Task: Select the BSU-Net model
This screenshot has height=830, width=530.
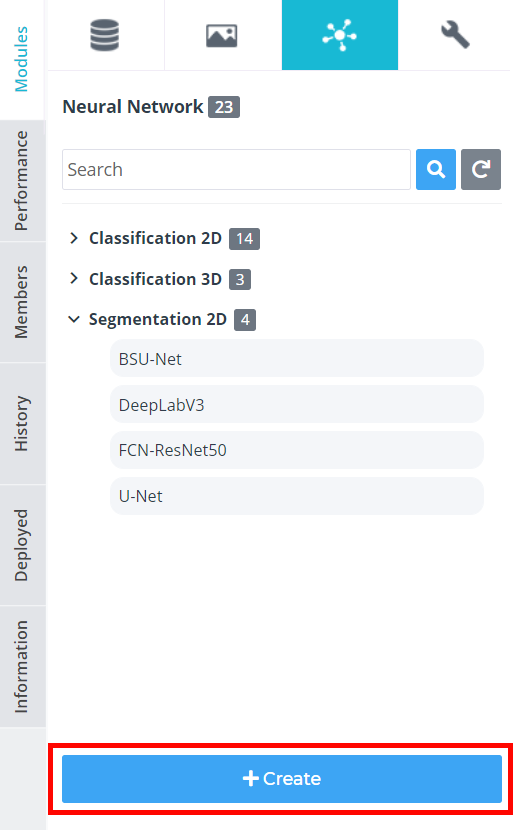Action: tap(297, 359)
